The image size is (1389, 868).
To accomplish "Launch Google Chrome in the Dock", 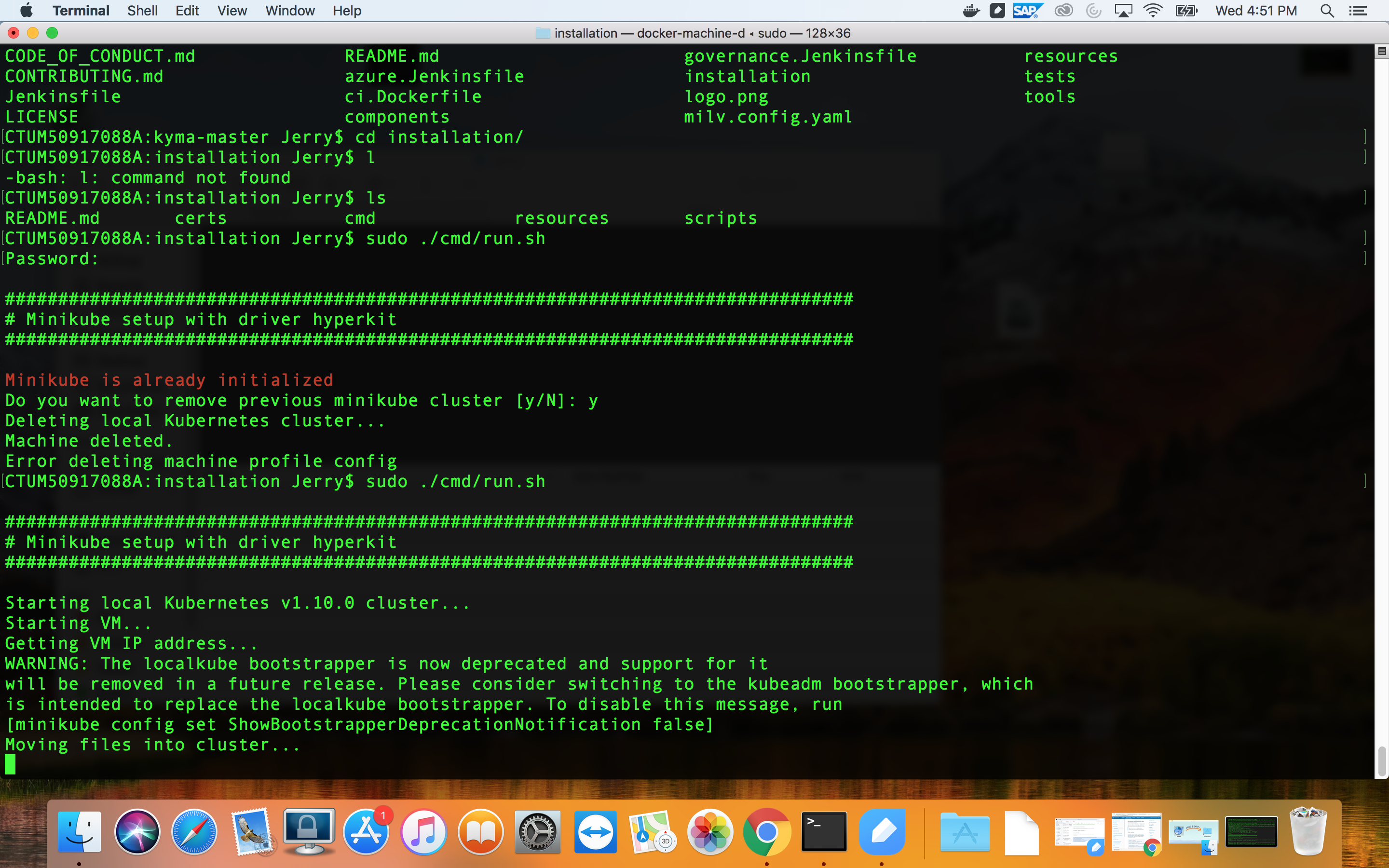I will (x=766, y=831).
